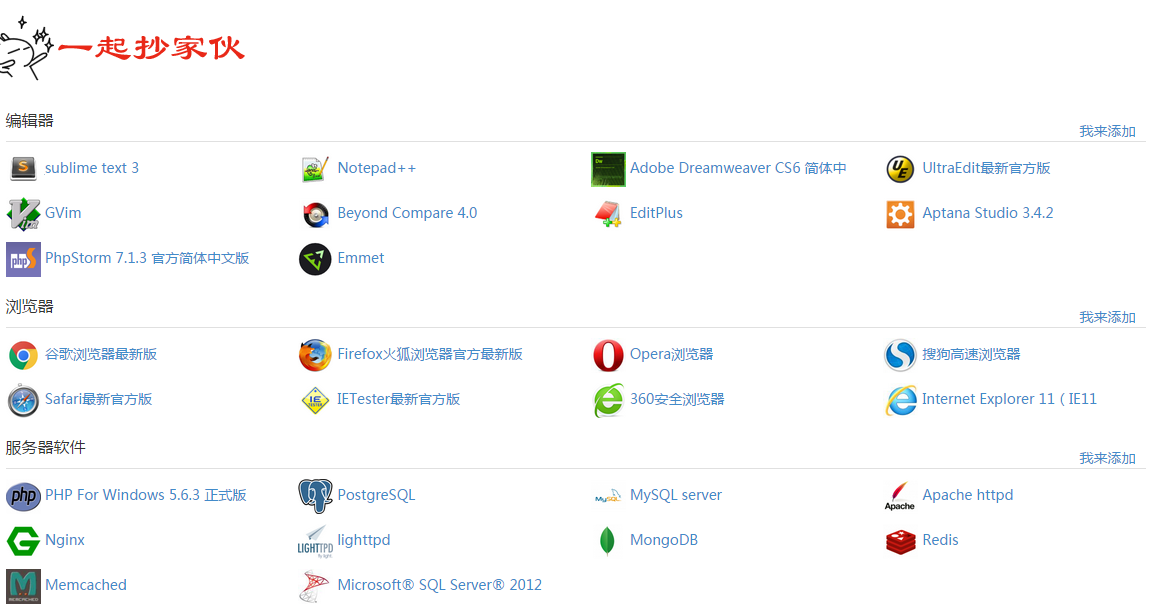The height and width of the screenshot is (613, 1160).
Task: Open PhpStorm 7.1.3 官方简体中文版 link
Action: click(x=146, y=258)
